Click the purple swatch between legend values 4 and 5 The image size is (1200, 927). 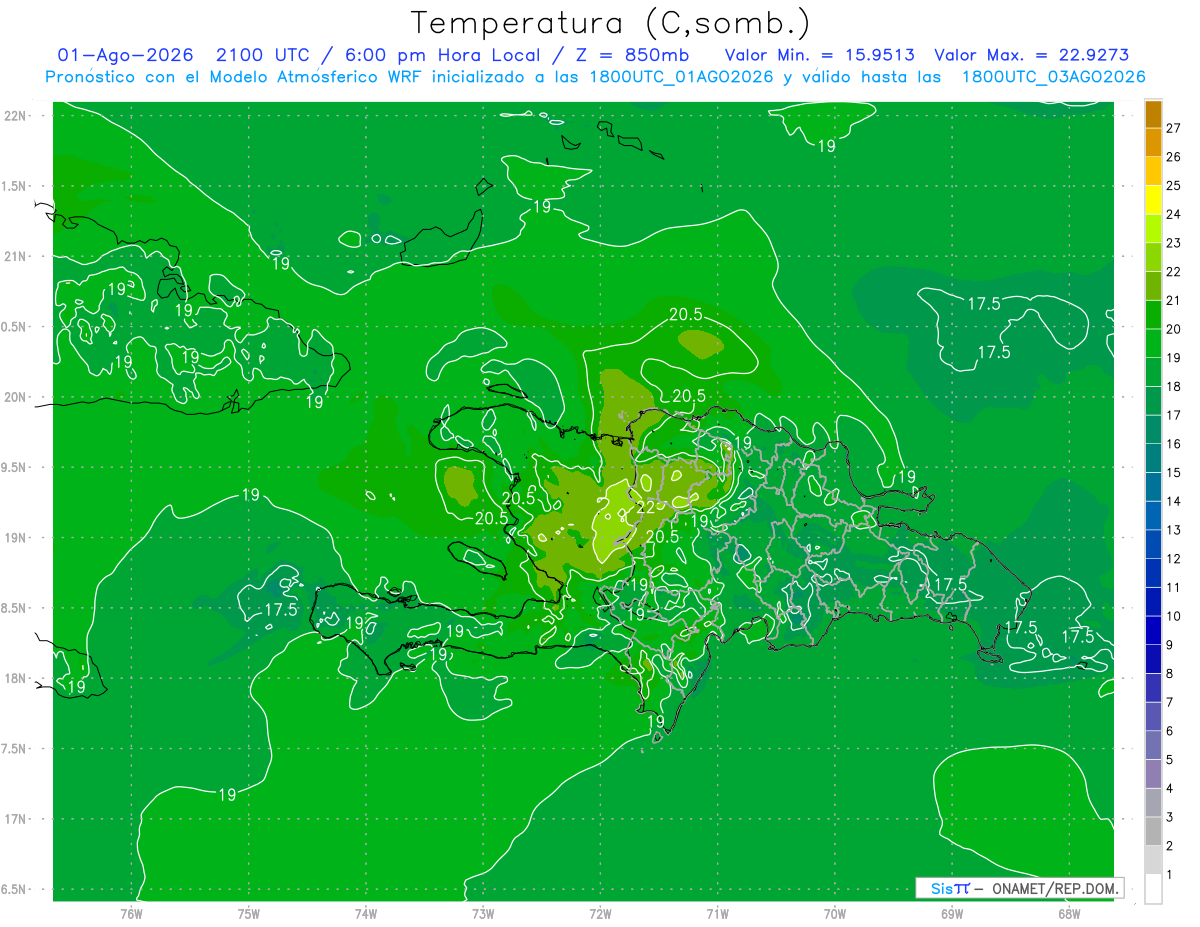tap(1153, 774)
